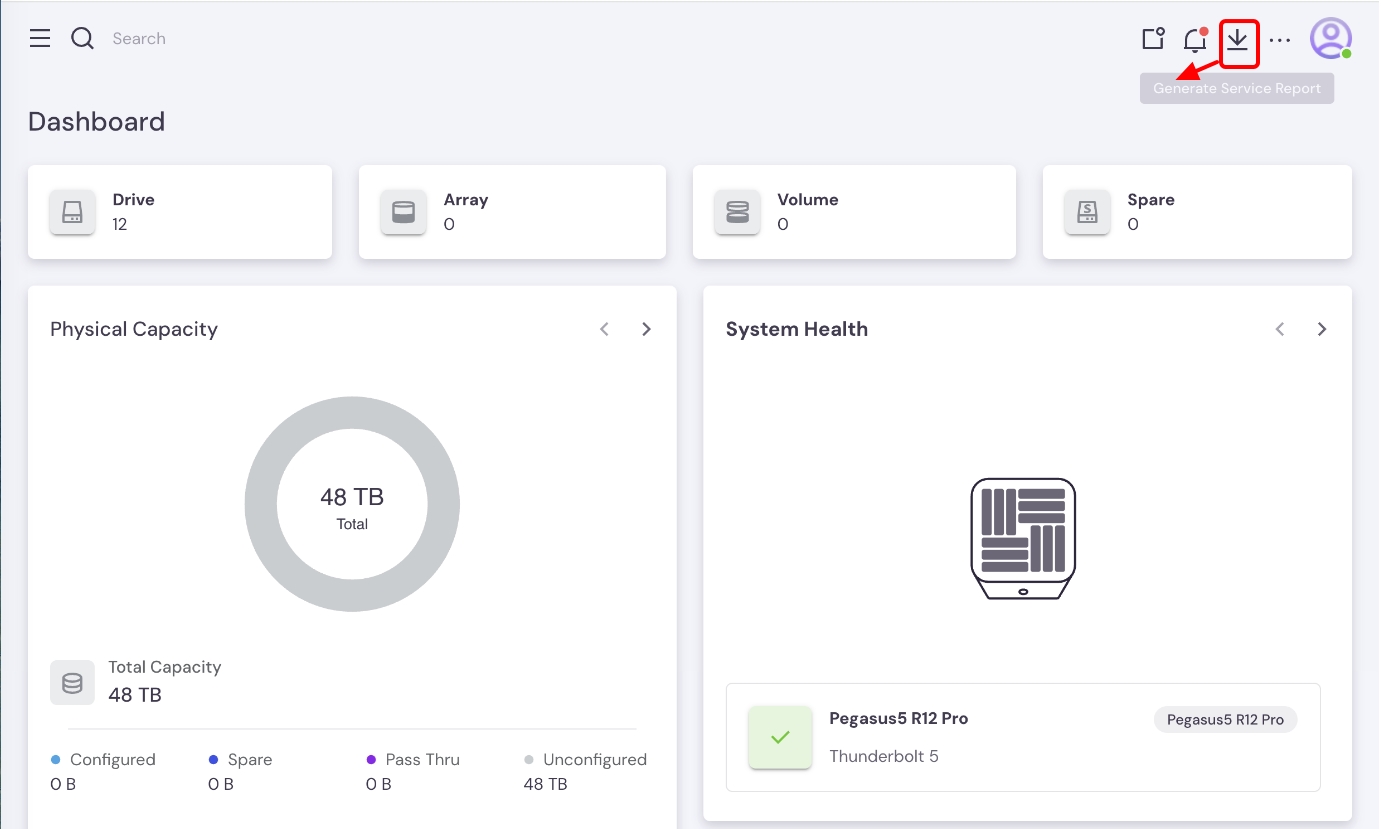Open the three-dot more options menu
The image size is (1381, 829).
(1280, 40)
